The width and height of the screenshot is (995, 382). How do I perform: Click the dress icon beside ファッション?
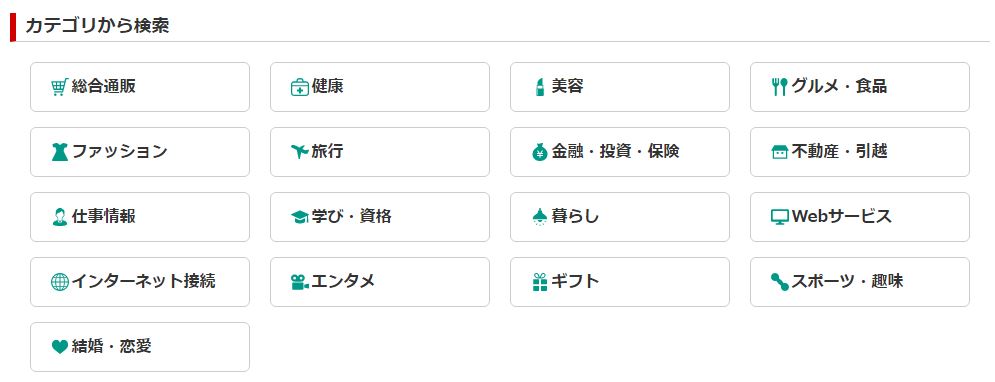(x=60, y=152)
